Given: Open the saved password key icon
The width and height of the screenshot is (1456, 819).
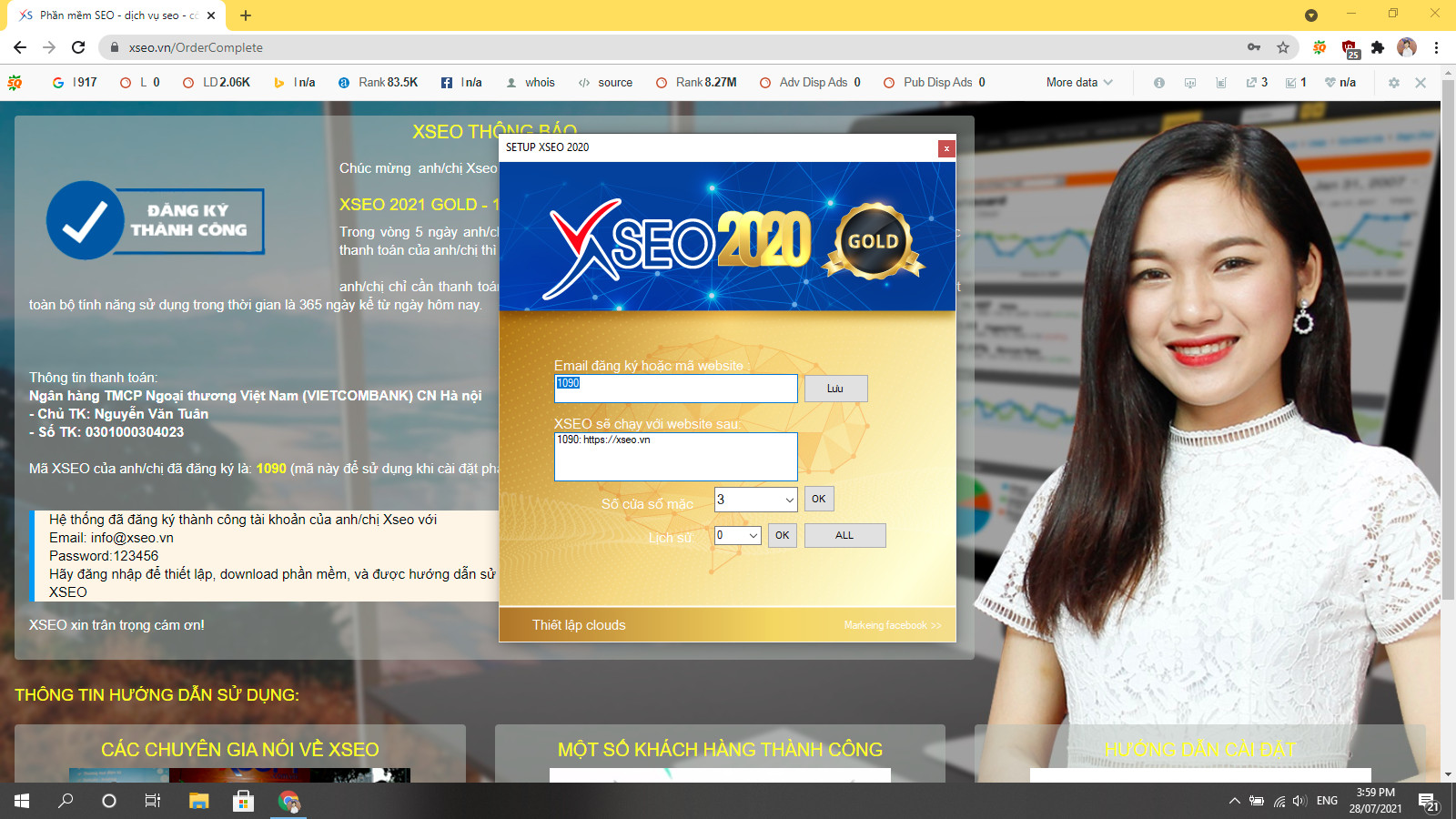Looking at the screenshot, I should click(x=1254, y=47).
